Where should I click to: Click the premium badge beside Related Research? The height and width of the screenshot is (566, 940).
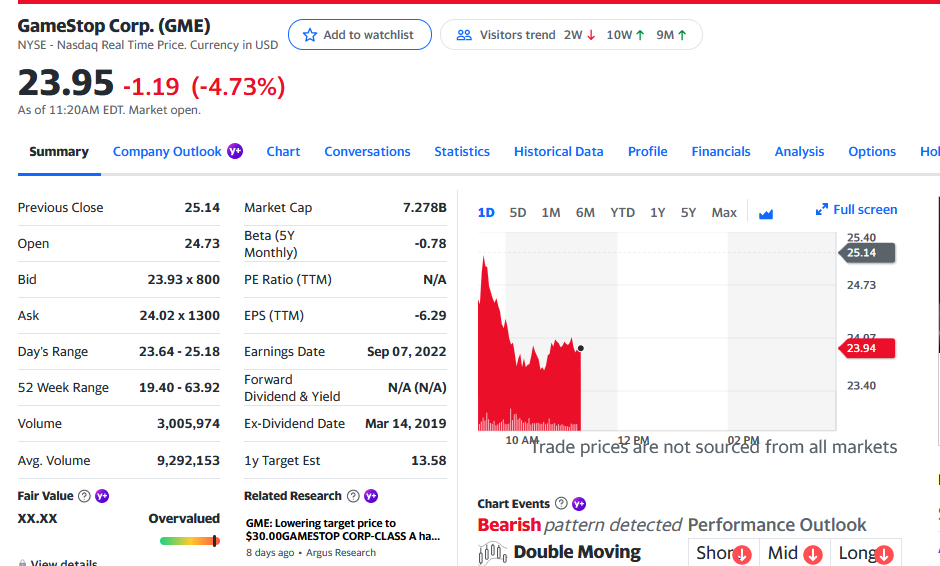click(371, 496)
